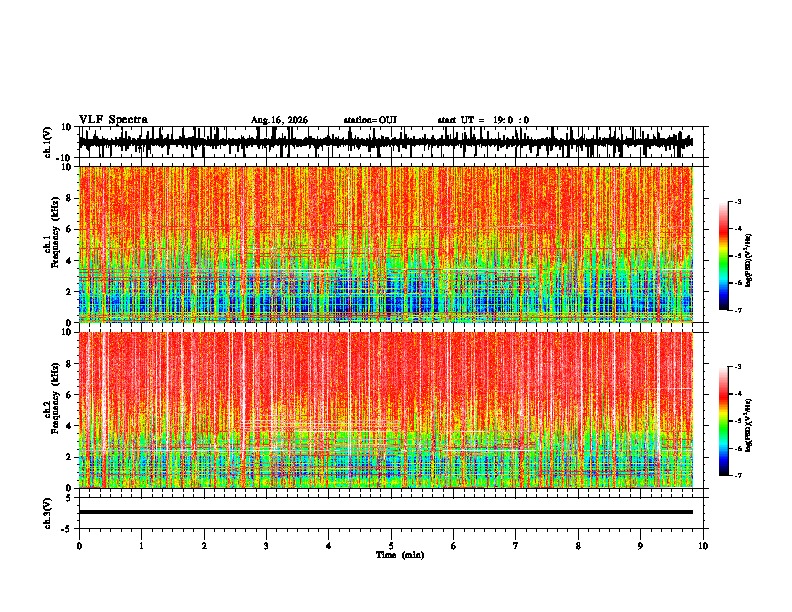
Task: Click time-axis tick label "0"
Action: [79, 546]
